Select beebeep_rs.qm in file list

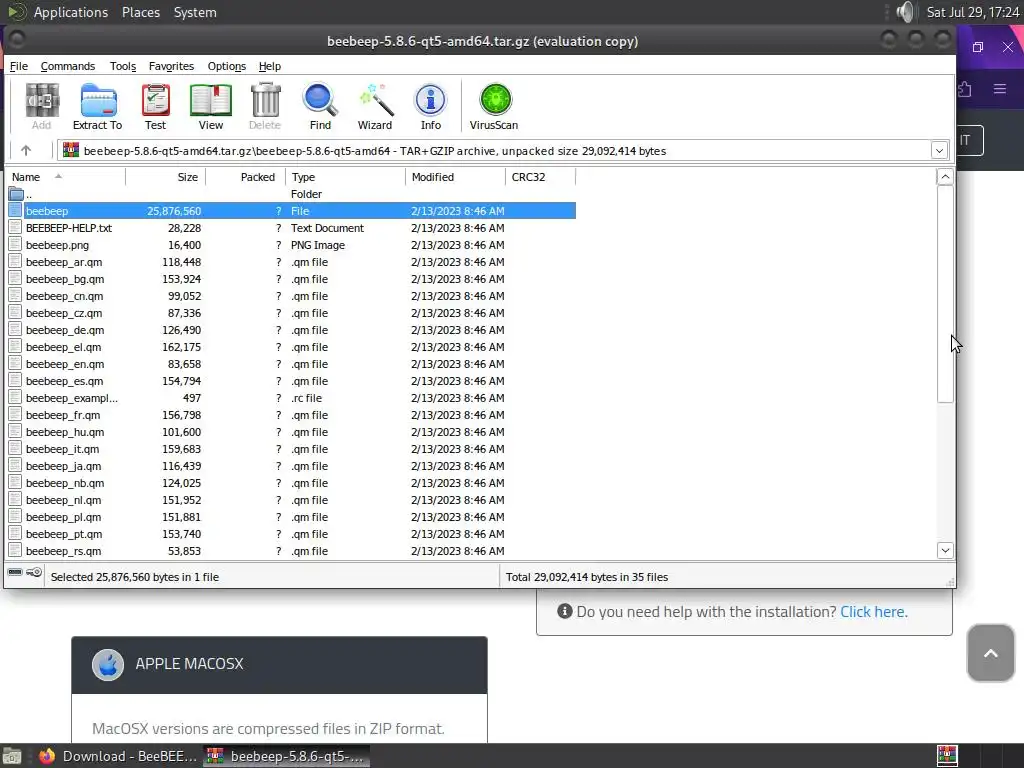pos(292,551)
